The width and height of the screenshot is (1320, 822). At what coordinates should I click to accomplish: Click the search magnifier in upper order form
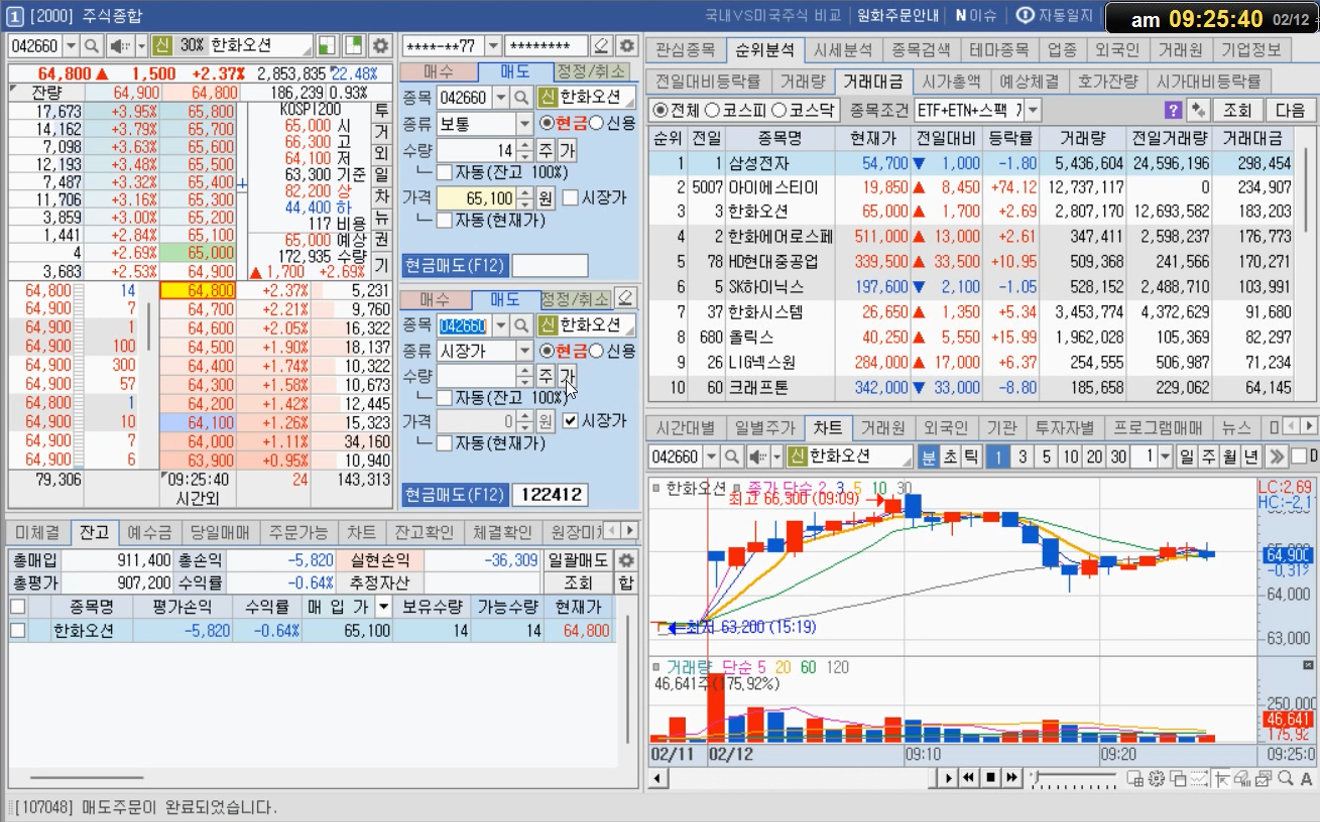pyautogui.click(x=521, y=97)
